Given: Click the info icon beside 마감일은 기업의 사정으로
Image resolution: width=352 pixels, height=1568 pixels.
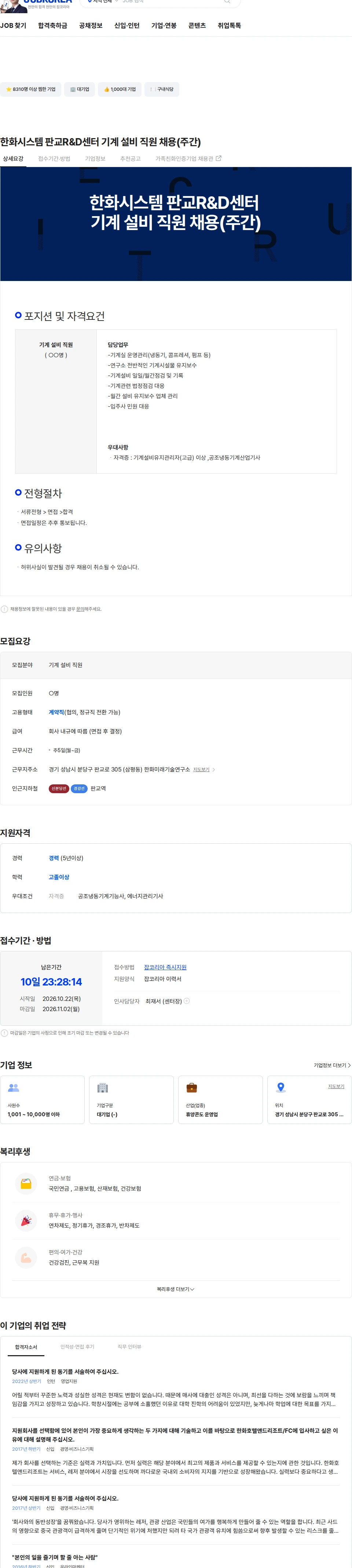Looking at the screenshot, I should pos(4,1033).
